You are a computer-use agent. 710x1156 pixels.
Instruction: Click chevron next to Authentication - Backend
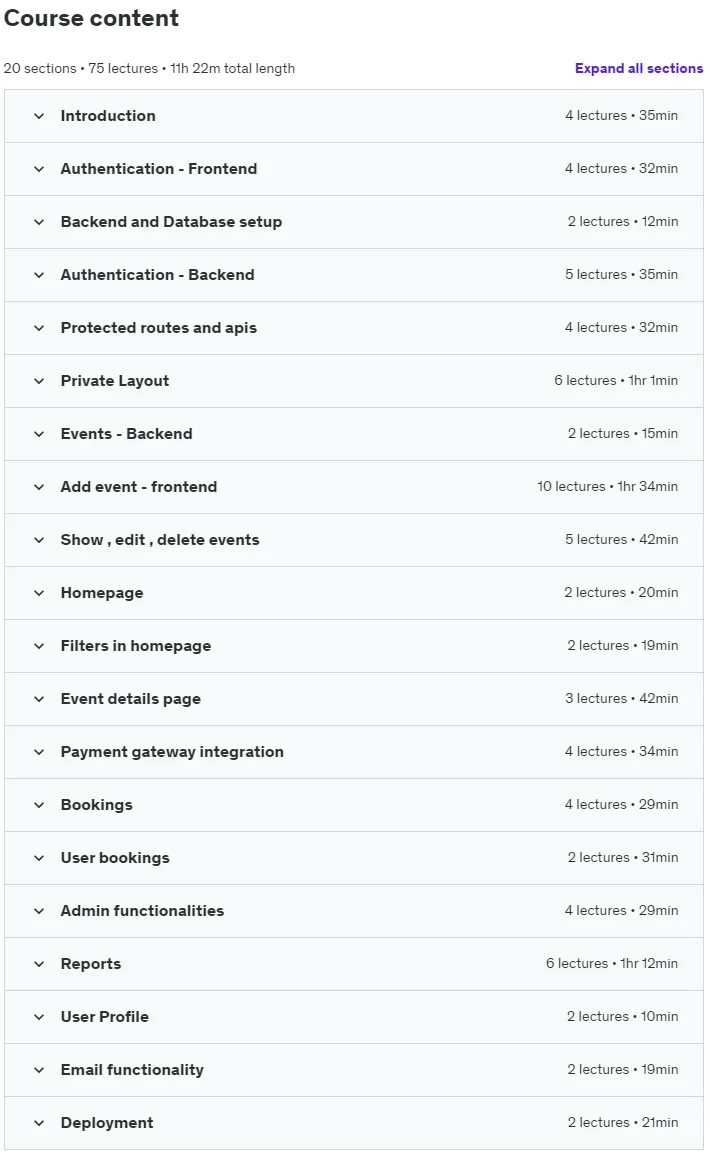(39, 275)
